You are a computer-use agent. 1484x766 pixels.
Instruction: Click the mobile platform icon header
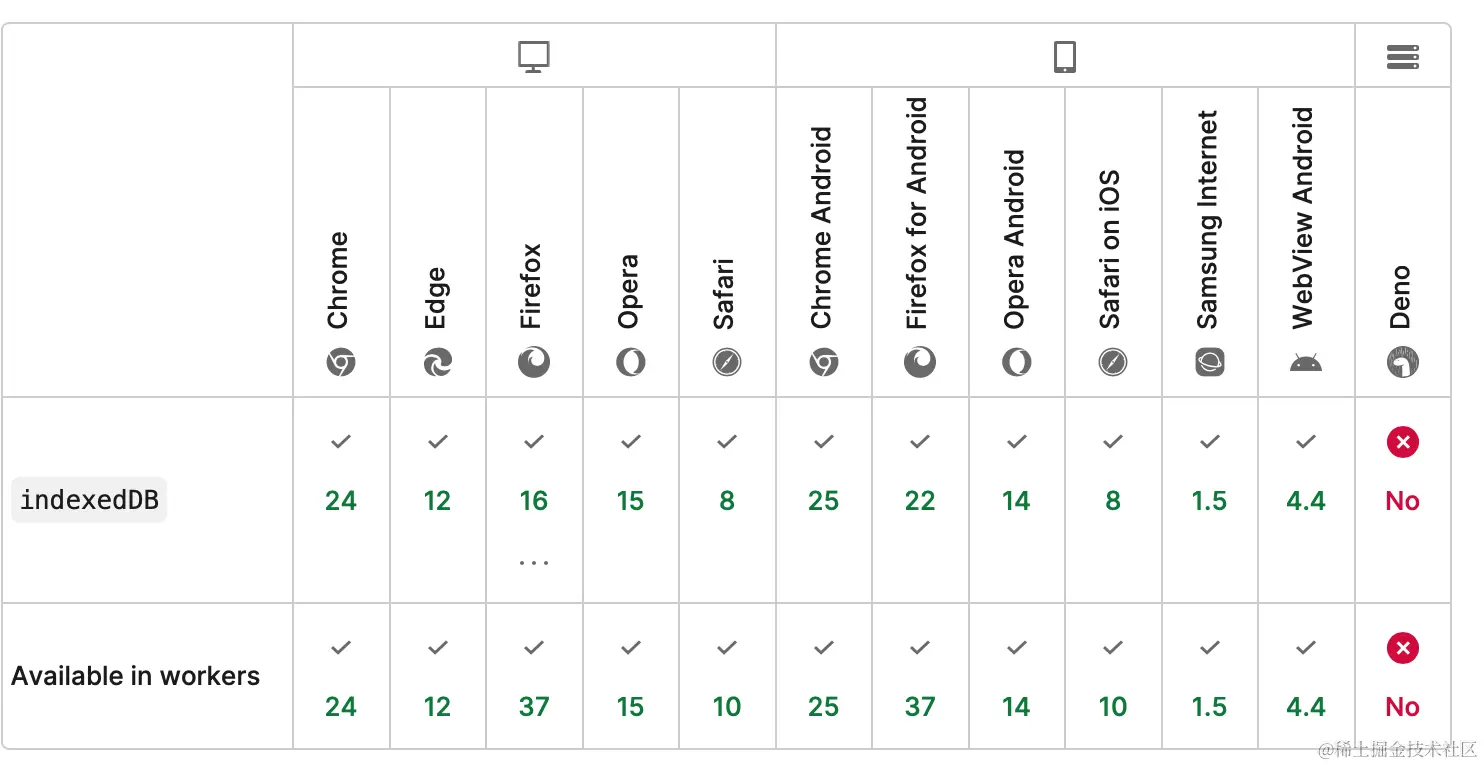[x=1065, y=57]
